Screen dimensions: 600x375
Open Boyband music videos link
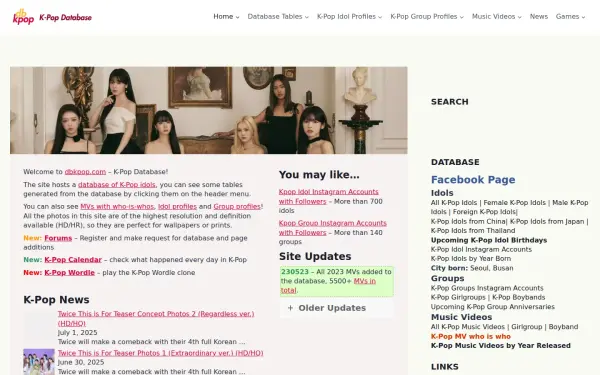click(x=563, y=327)
